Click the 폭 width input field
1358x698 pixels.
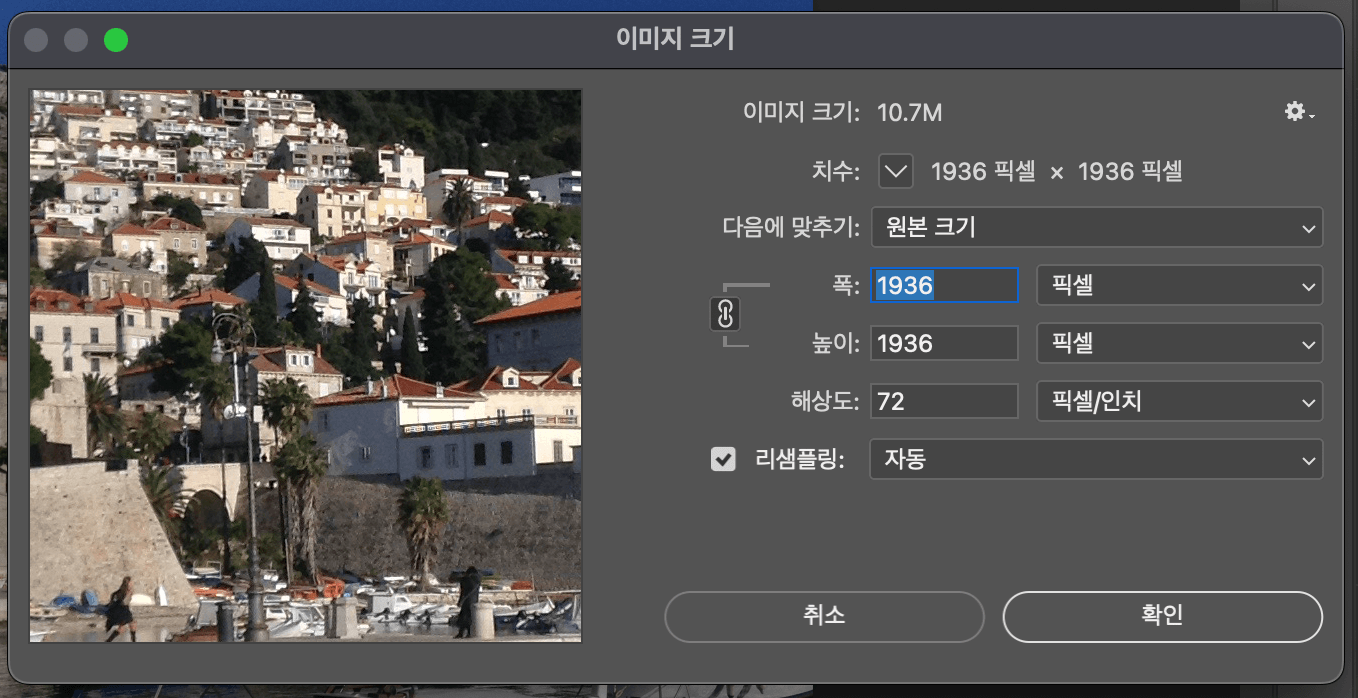tap(944, 286)
